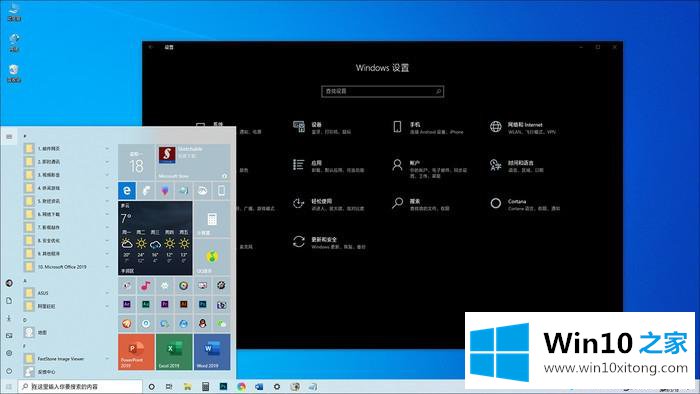The width and height of the screenshot is (700, 394).
Task: Open the Excel 2019 tile
Action: 174,352
